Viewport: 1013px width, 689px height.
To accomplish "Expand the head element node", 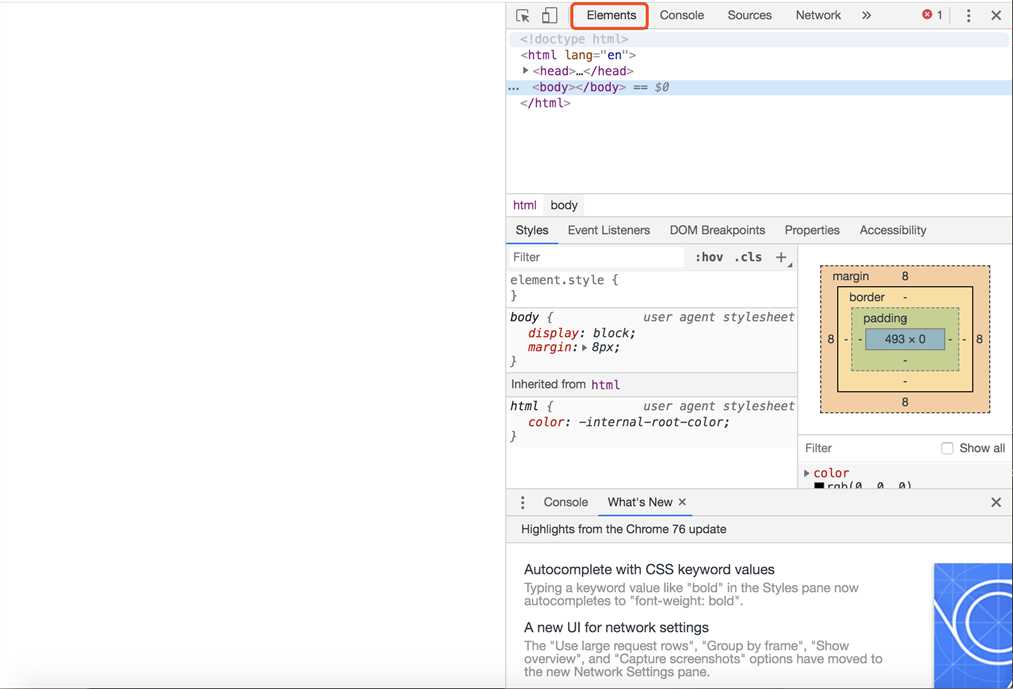I will point(525,70).
